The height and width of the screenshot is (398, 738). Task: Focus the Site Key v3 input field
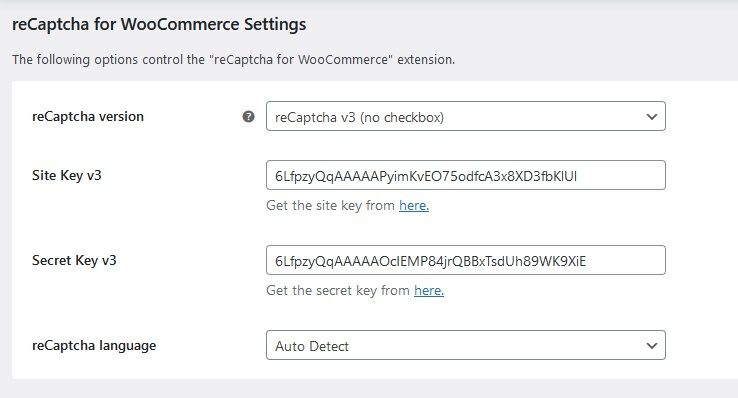tap(465, 175)
